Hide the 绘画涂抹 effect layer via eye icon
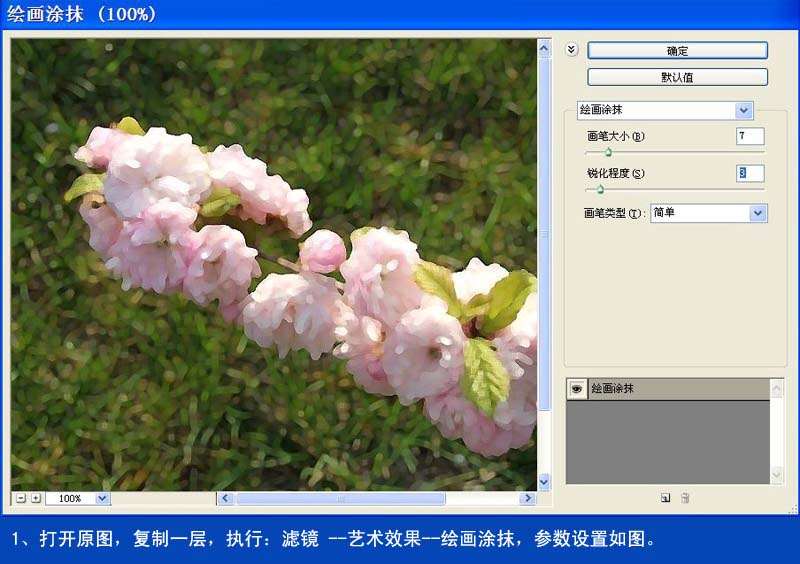The width and height of the screenshot is (800, 564). 577,389
